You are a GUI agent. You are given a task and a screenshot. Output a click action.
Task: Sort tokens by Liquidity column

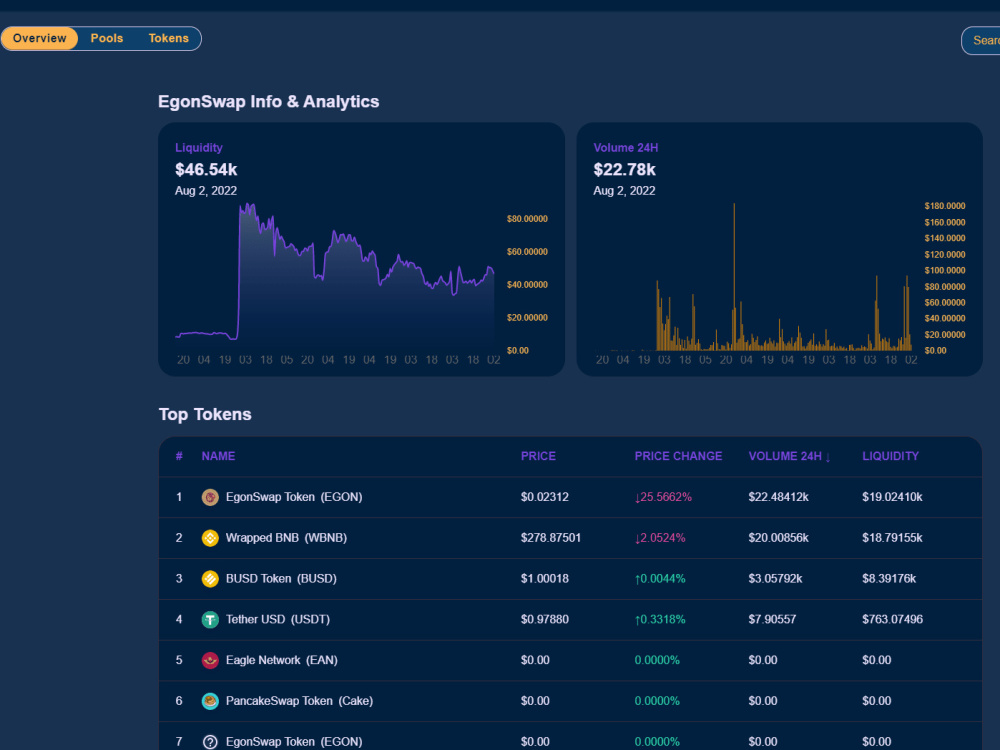pos(890,456)
